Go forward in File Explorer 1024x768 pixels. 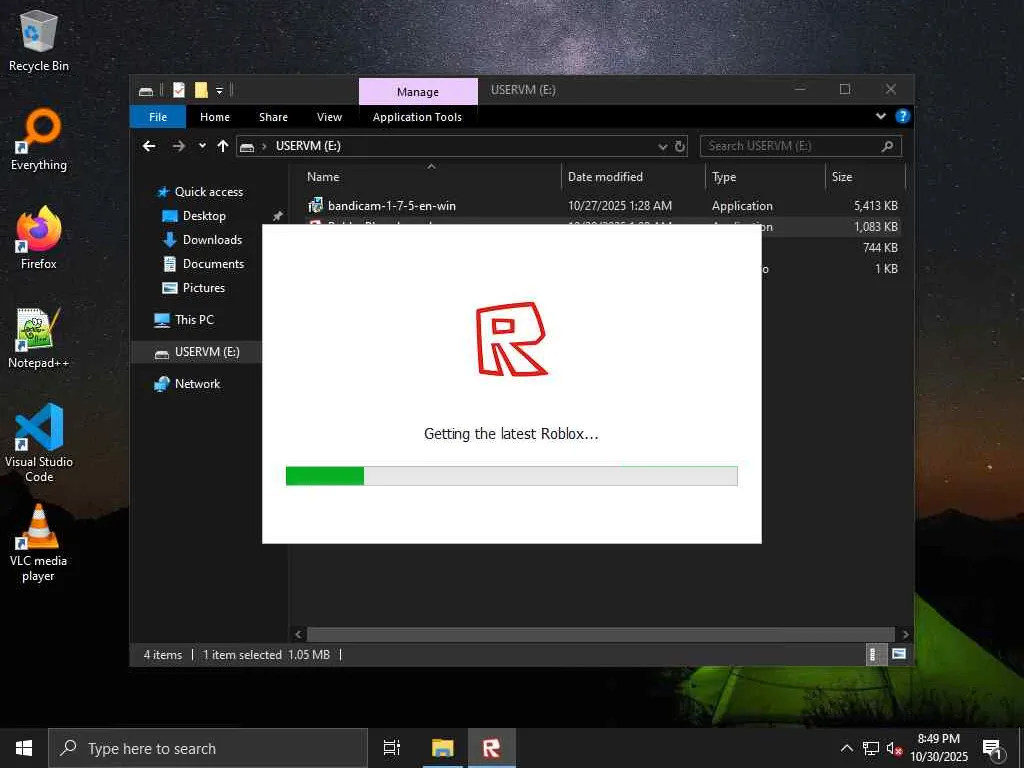[x=178, y=146]
